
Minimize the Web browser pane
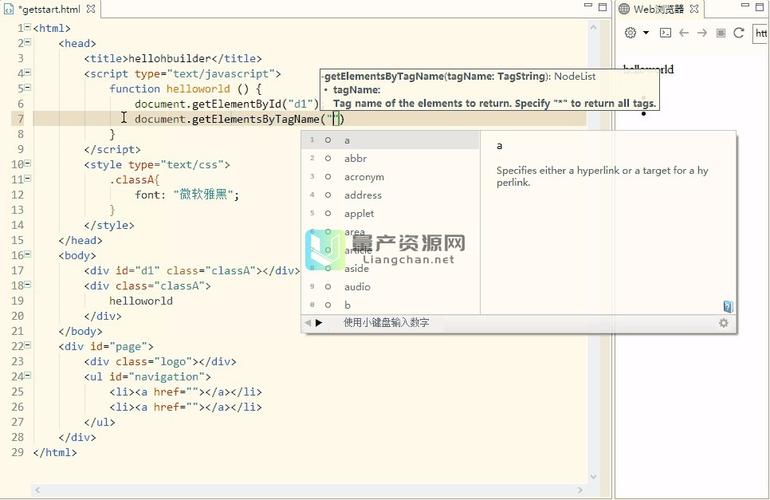tap(745, 5)
